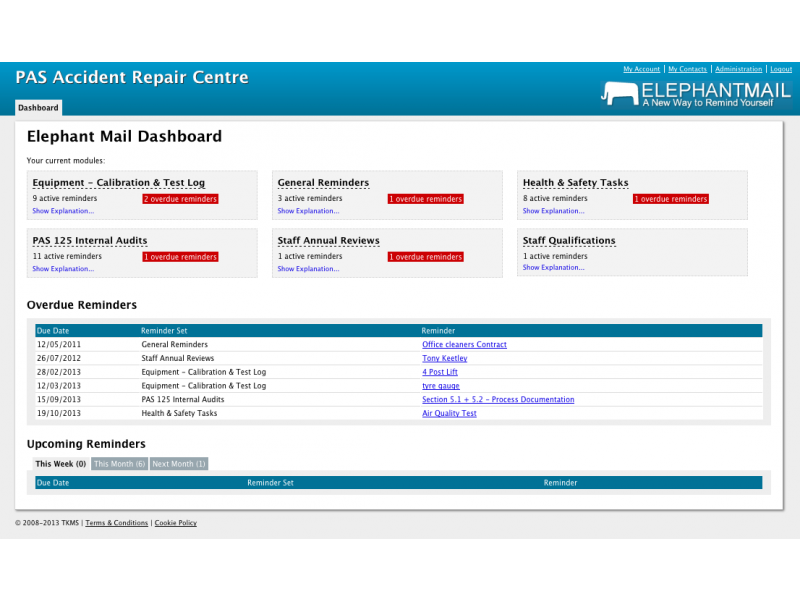Open Cookie Policy footer link
This screenshot has width=800, height=600.
click(x=176, y=523)
